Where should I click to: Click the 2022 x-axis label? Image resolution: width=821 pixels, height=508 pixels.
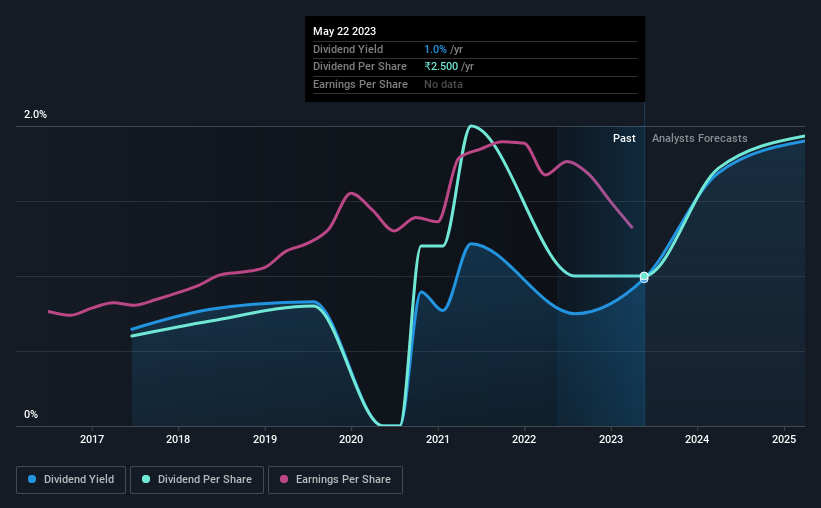point(524,439)
